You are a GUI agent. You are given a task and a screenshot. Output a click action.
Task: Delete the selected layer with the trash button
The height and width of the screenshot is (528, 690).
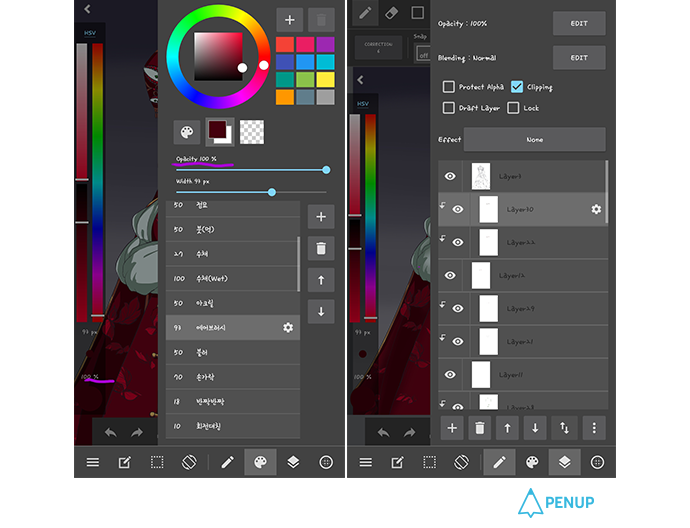[x=480, y=428]
